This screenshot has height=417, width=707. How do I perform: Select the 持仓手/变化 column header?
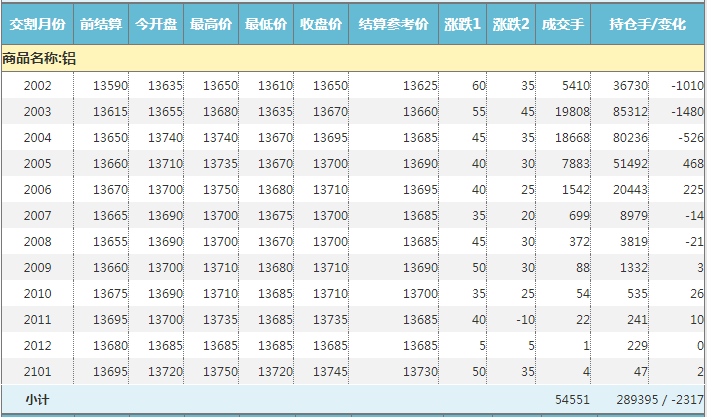(648, 23)
